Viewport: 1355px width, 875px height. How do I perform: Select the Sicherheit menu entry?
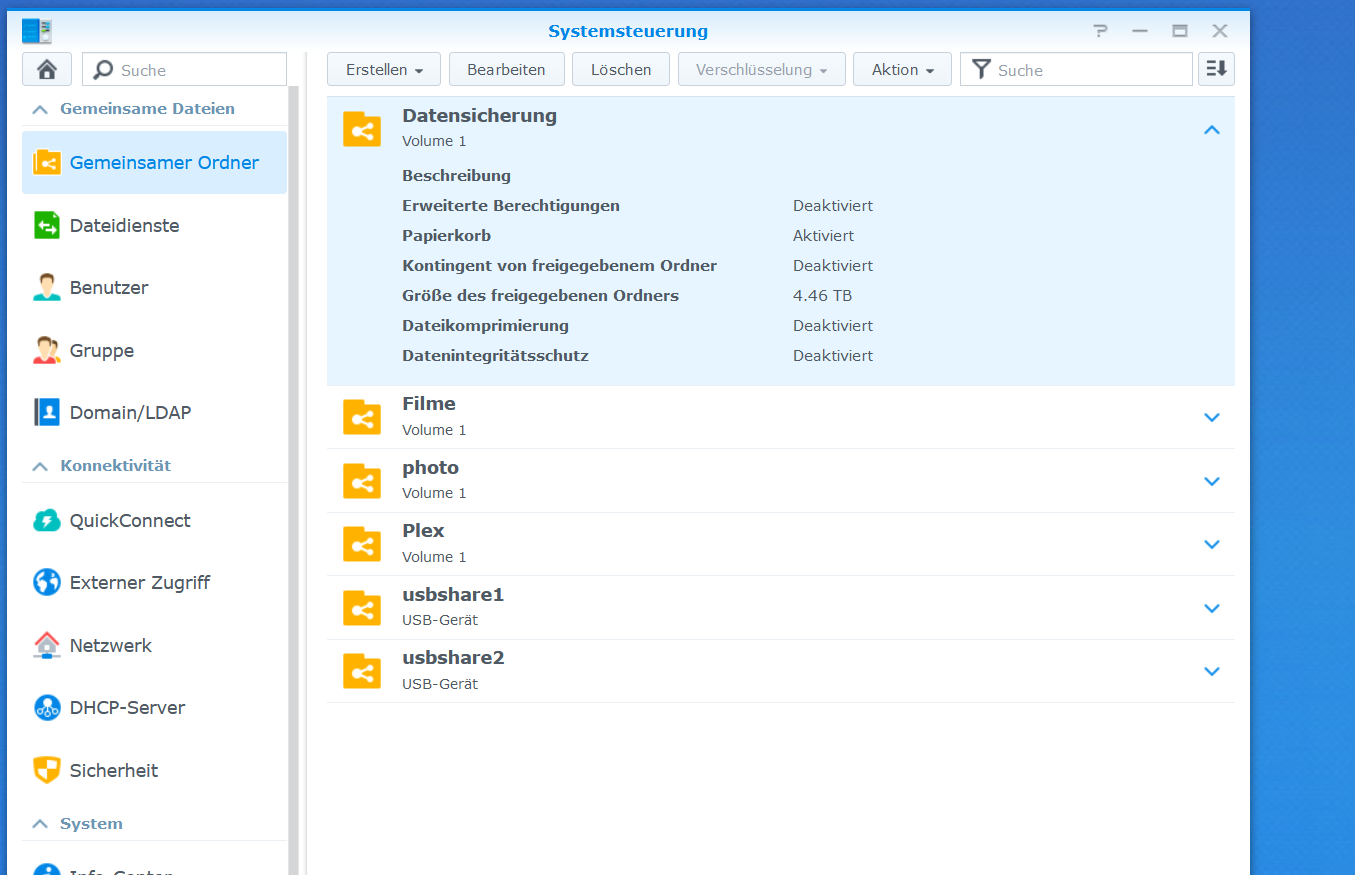155,770
